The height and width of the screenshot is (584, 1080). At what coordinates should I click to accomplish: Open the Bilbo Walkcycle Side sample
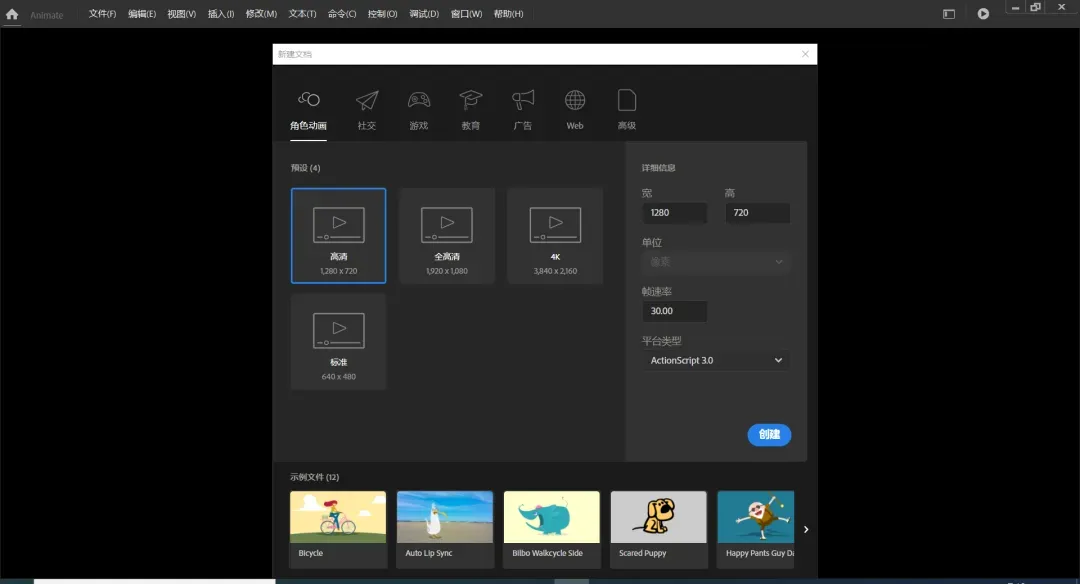point(552,529)
